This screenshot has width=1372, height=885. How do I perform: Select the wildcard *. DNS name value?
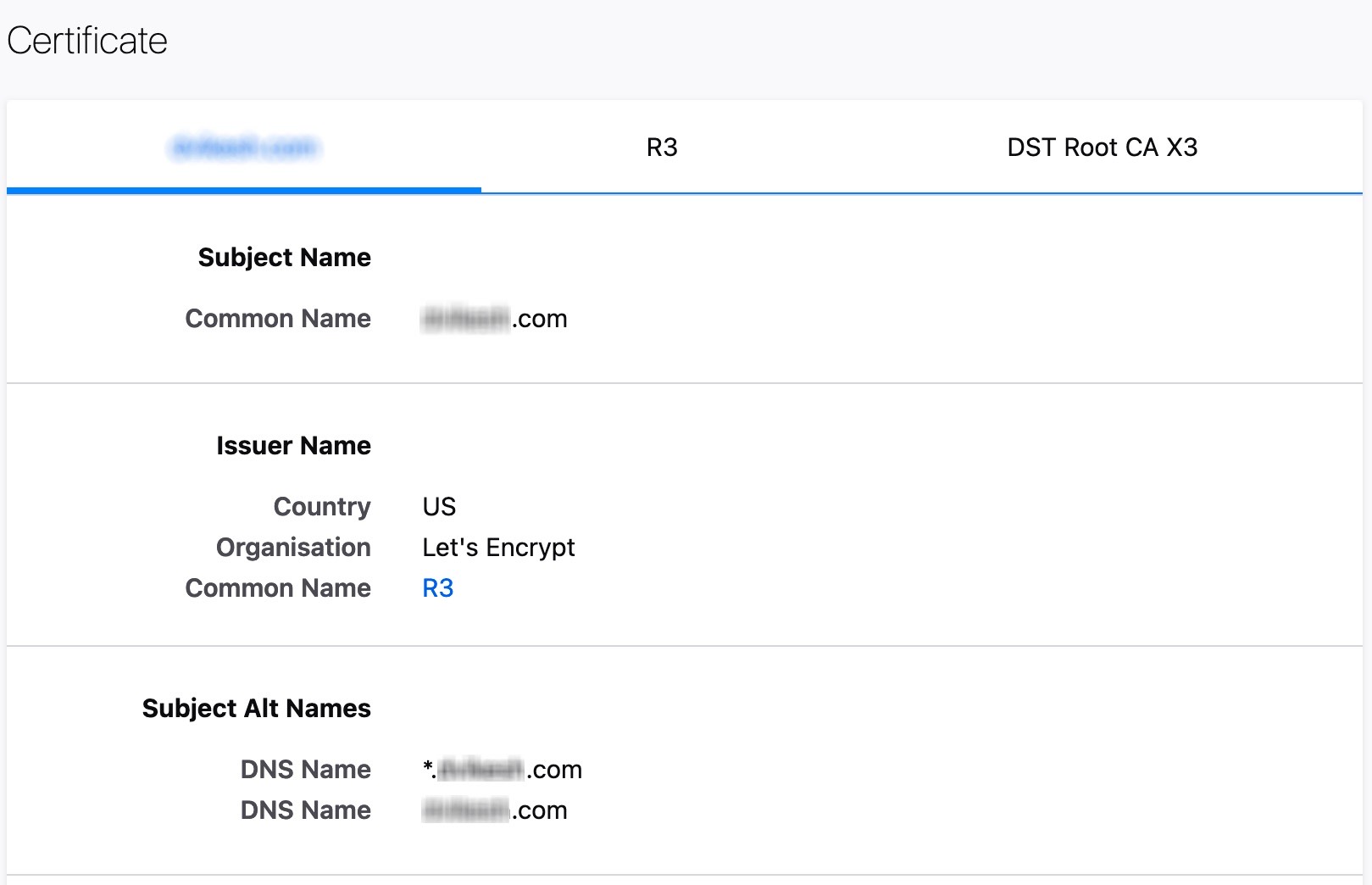click(502, 770)
